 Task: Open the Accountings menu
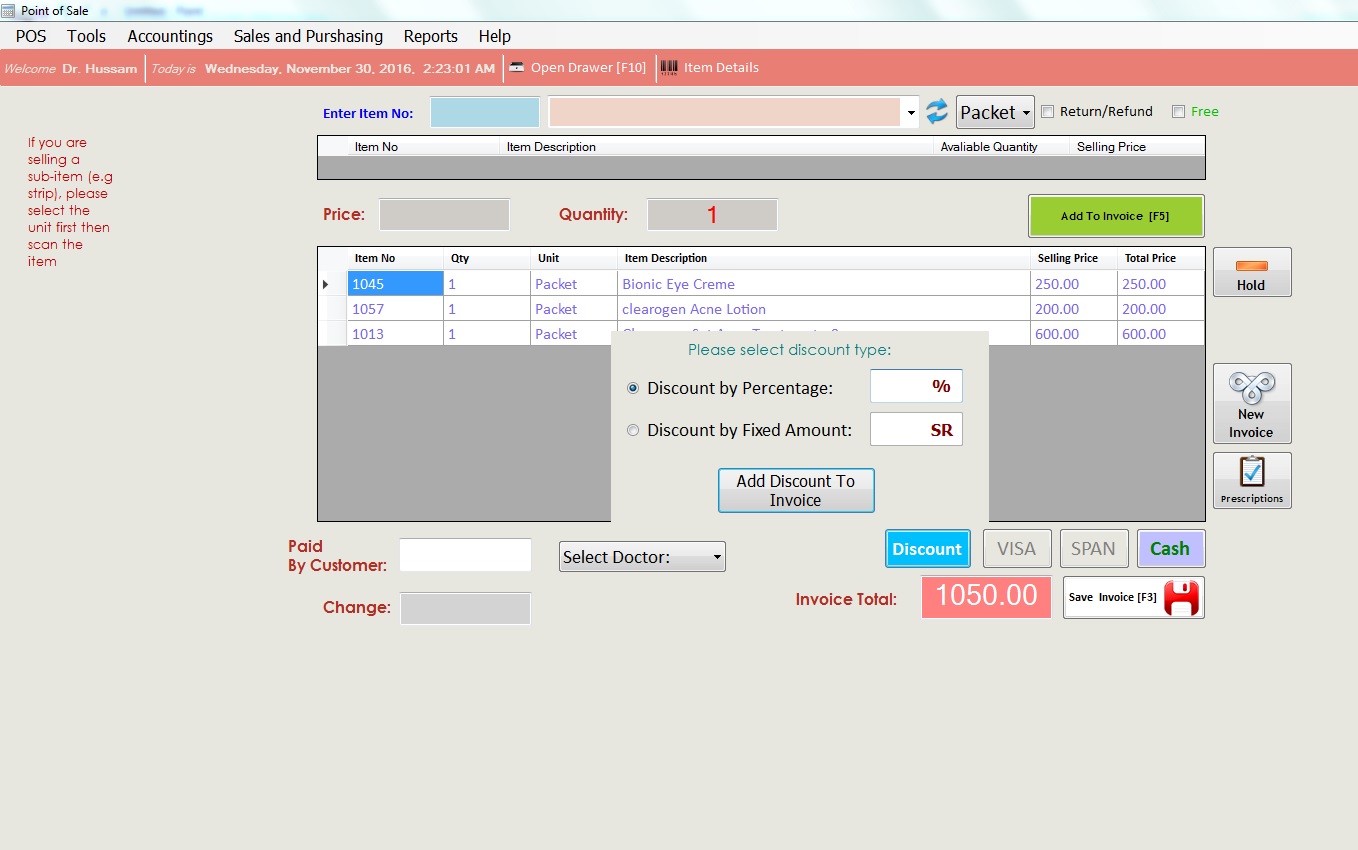pyautogui.click(x=170, y=36)
